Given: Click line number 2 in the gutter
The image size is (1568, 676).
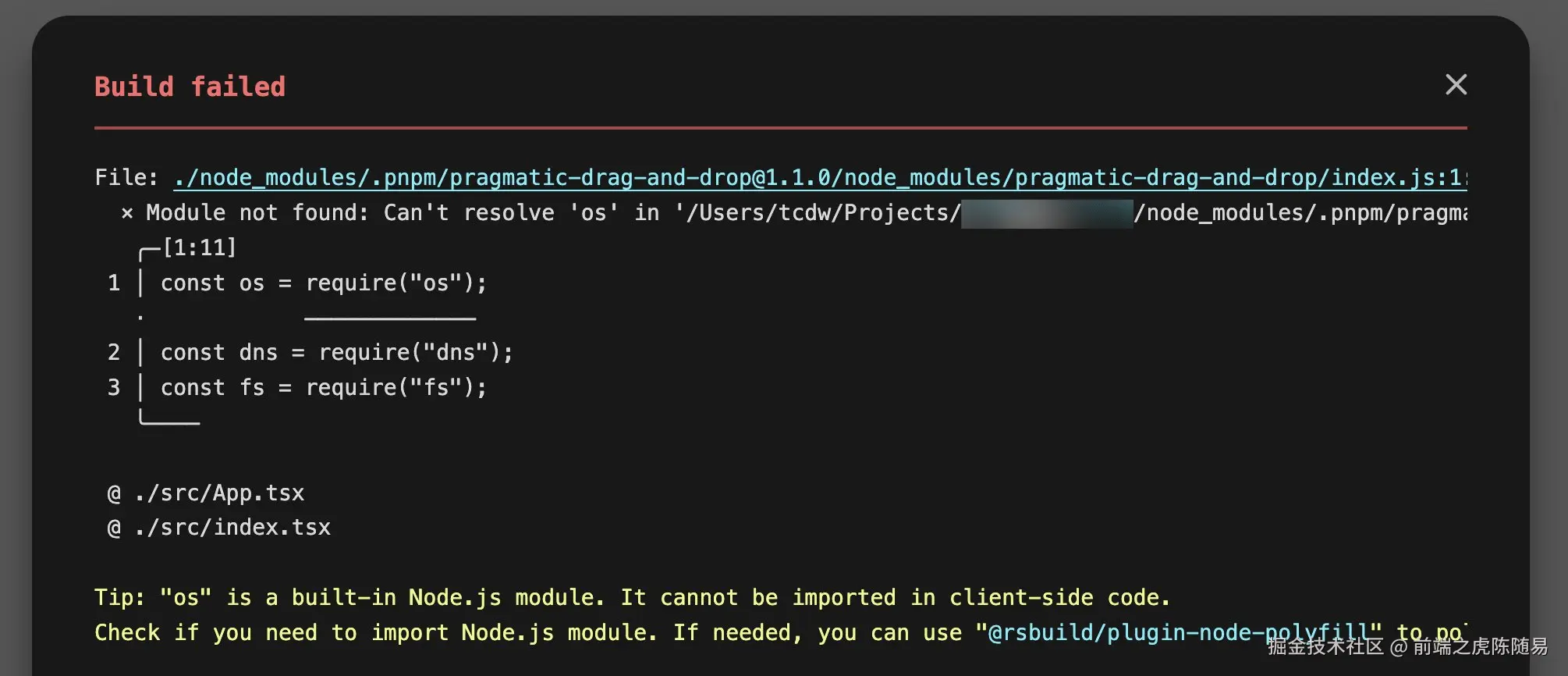Looking at the screenshot, I should click(114, 353).
